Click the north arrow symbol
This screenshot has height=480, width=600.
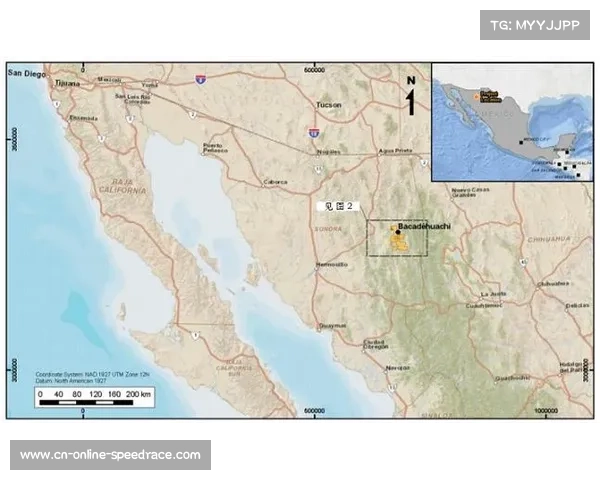(411, 95)
